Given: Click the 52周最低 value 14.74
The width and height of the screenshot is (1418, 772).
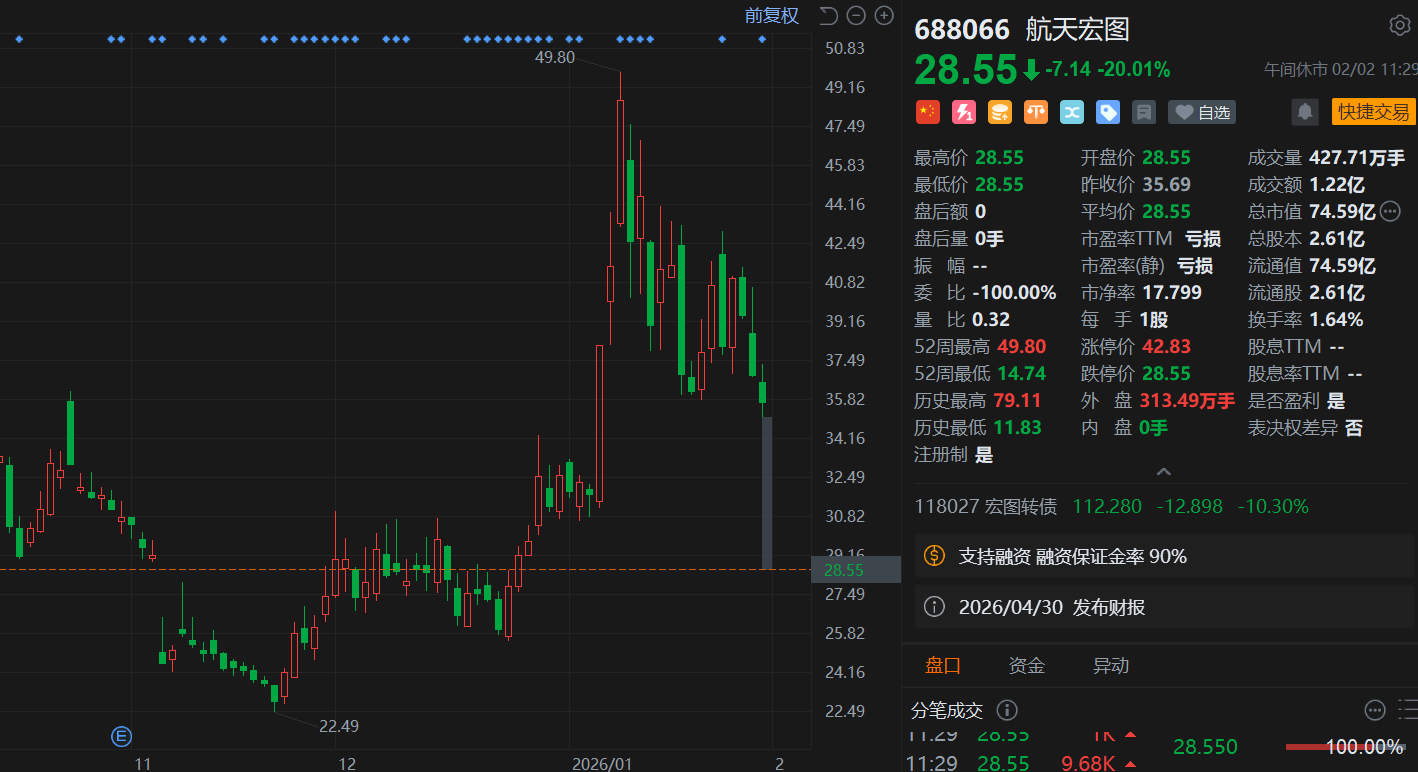Looking at the screenshot, I should pyautogui.click(x=1020, y=374).
